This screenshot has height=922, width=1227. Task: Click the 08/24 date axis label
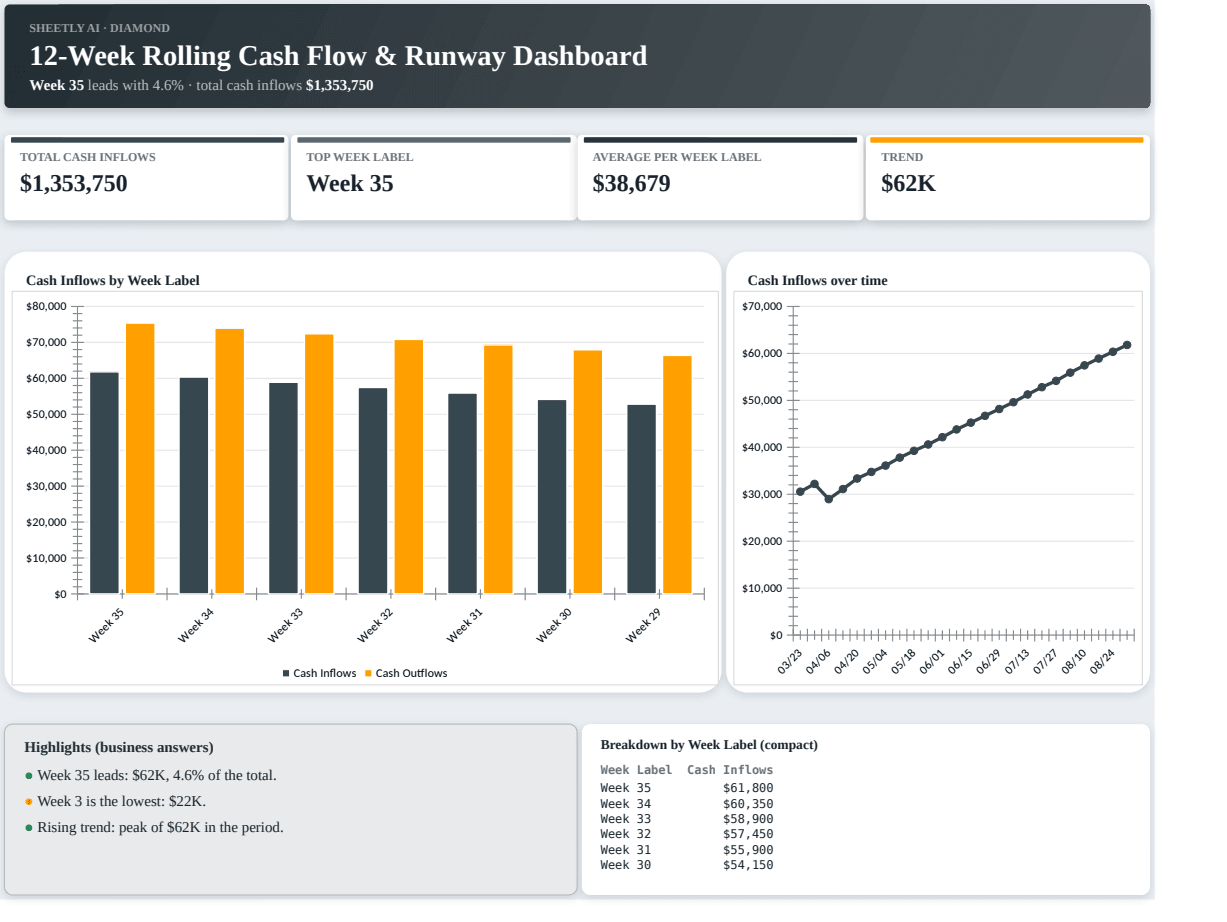1101,662
